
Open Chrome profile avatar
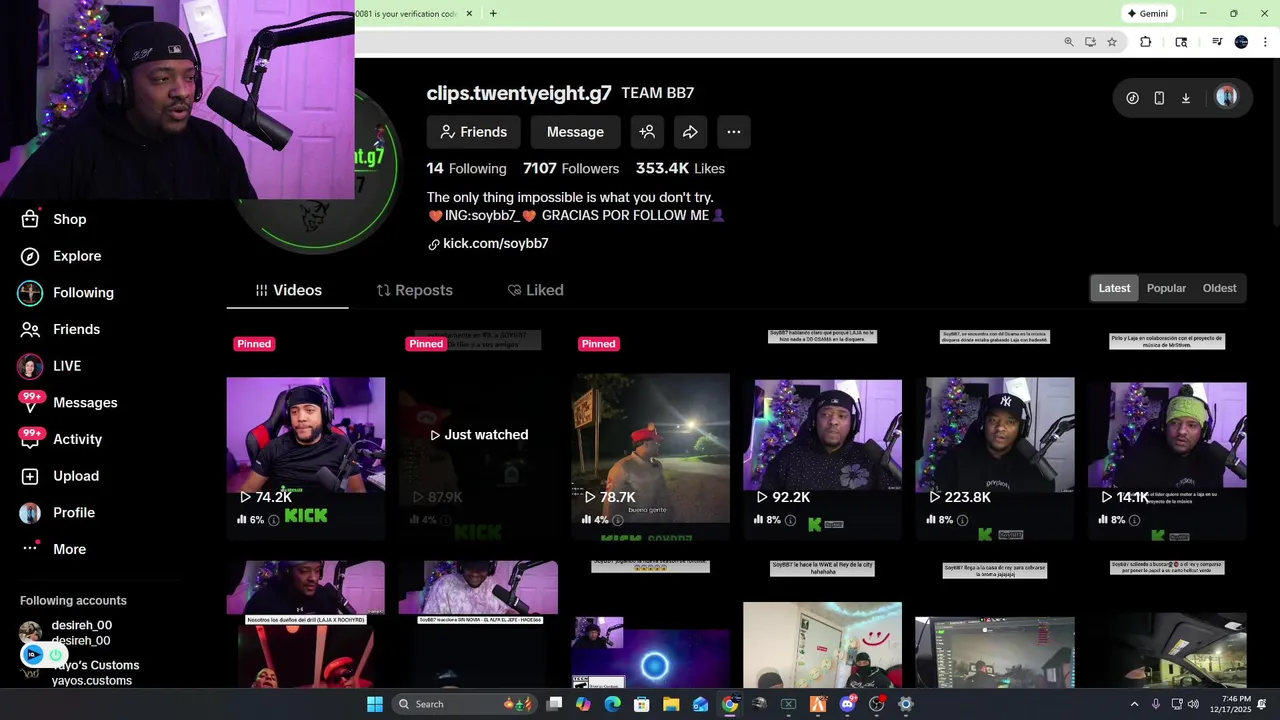pyautogui.click(x=1241, y=42)
